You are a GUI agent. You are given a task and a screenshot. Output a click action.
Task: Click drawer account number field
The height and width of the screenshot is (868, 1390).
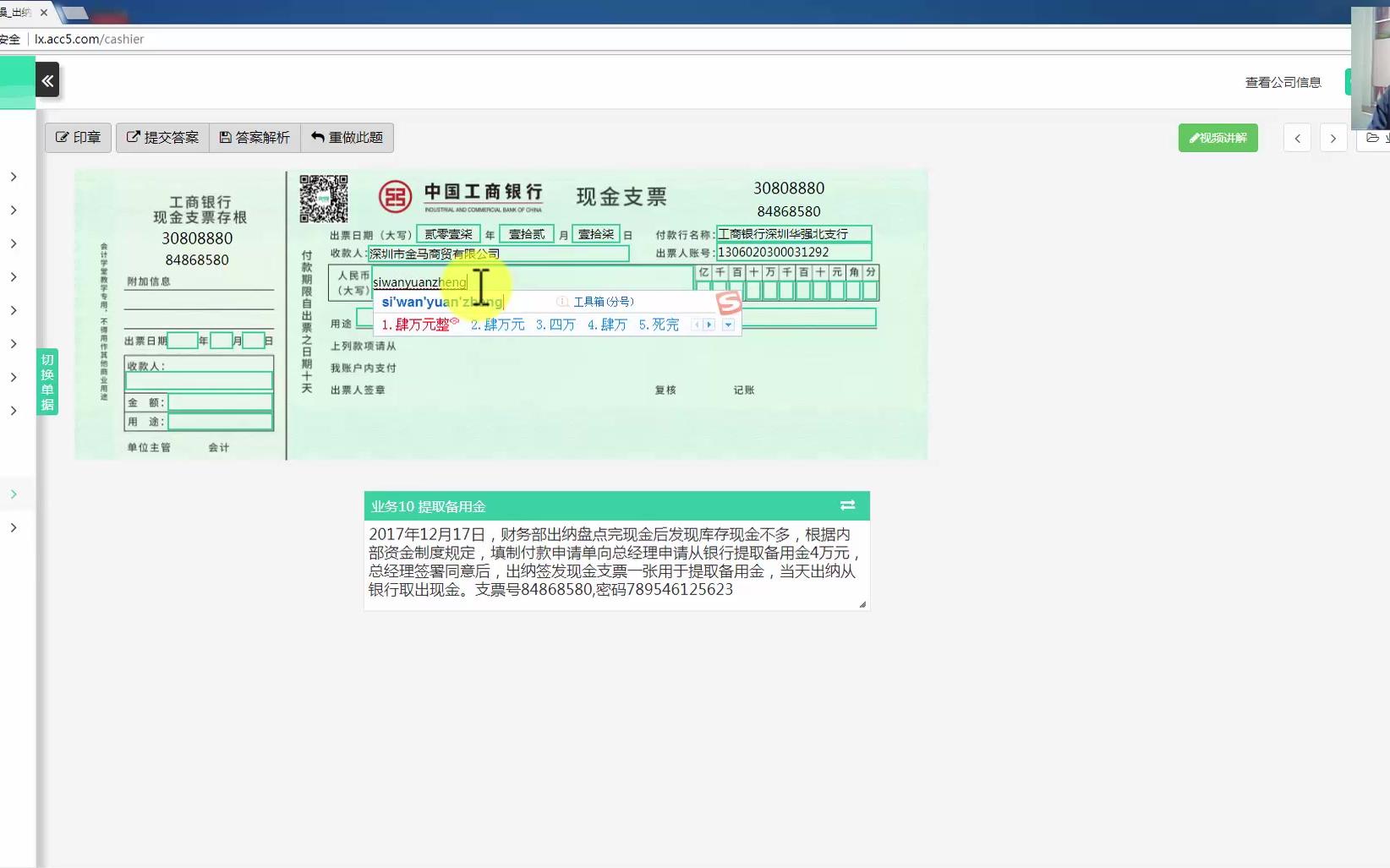pyautogui.click(x=793, y=252)
